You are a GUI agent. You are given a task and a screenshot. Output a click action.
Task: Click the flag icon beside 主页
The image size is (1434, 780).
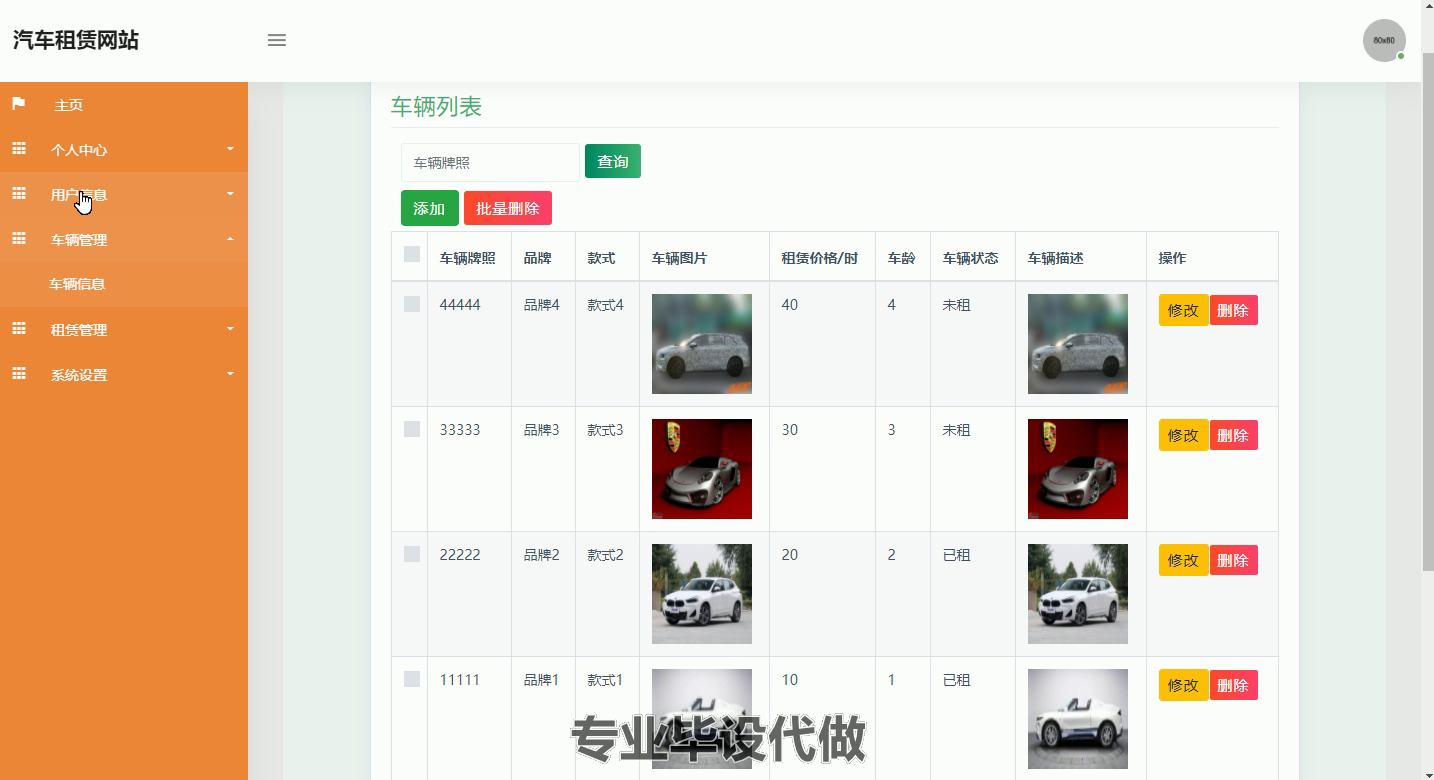click(19, 104)
